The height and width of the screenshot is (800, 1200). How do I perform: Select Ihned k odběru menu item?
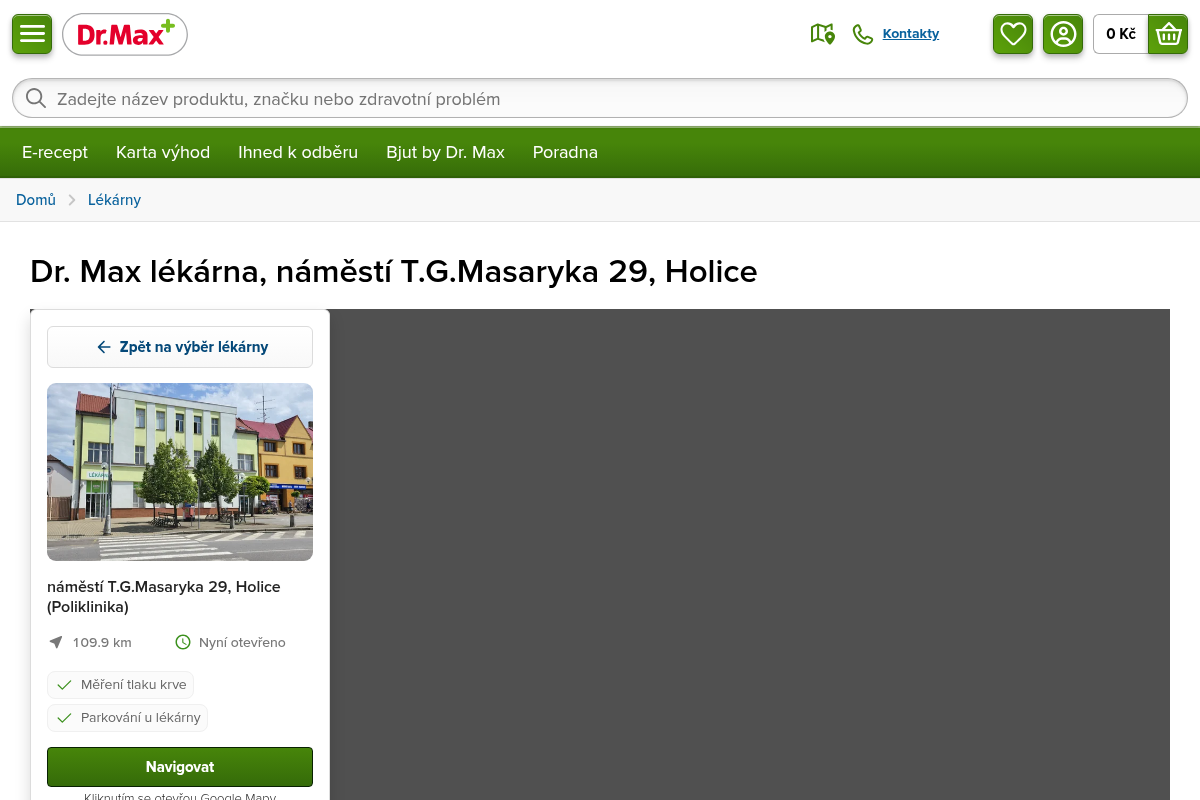pos(298,152)
